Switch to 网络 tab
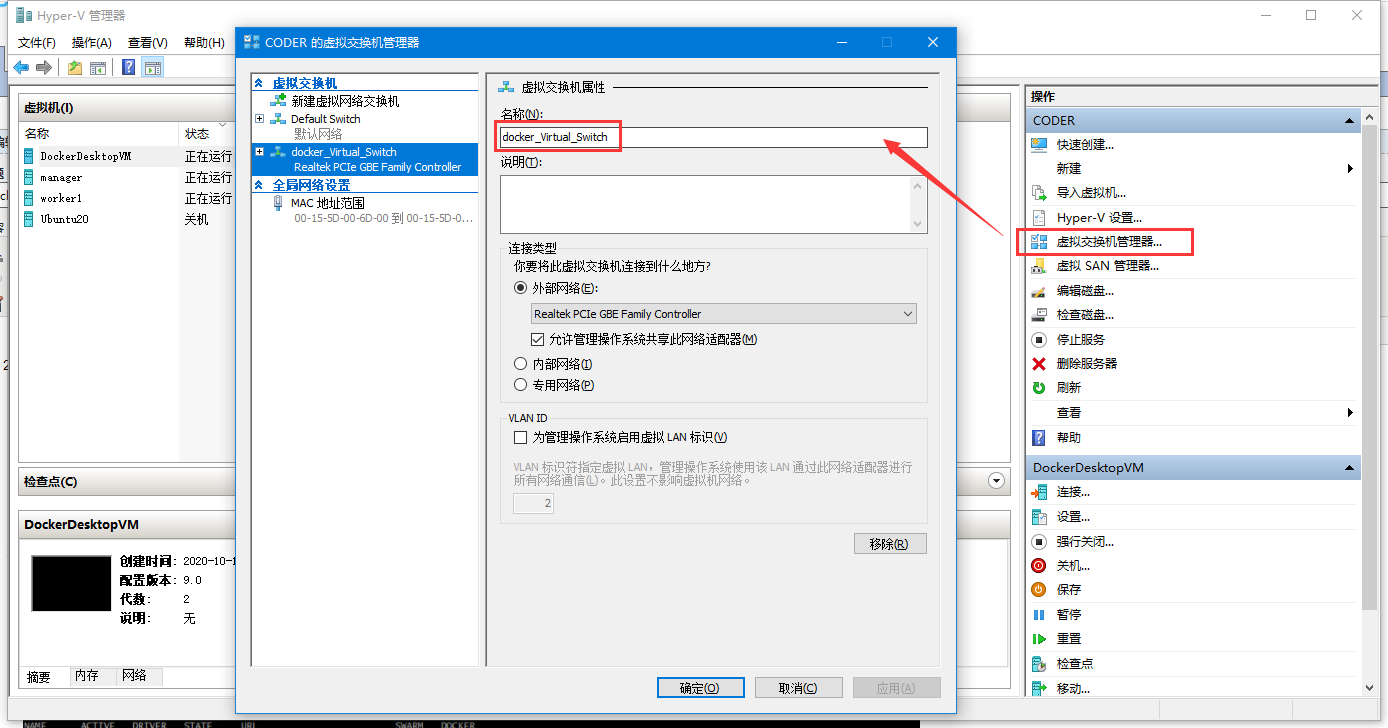The image size is (1388, 728). point(135,676)
